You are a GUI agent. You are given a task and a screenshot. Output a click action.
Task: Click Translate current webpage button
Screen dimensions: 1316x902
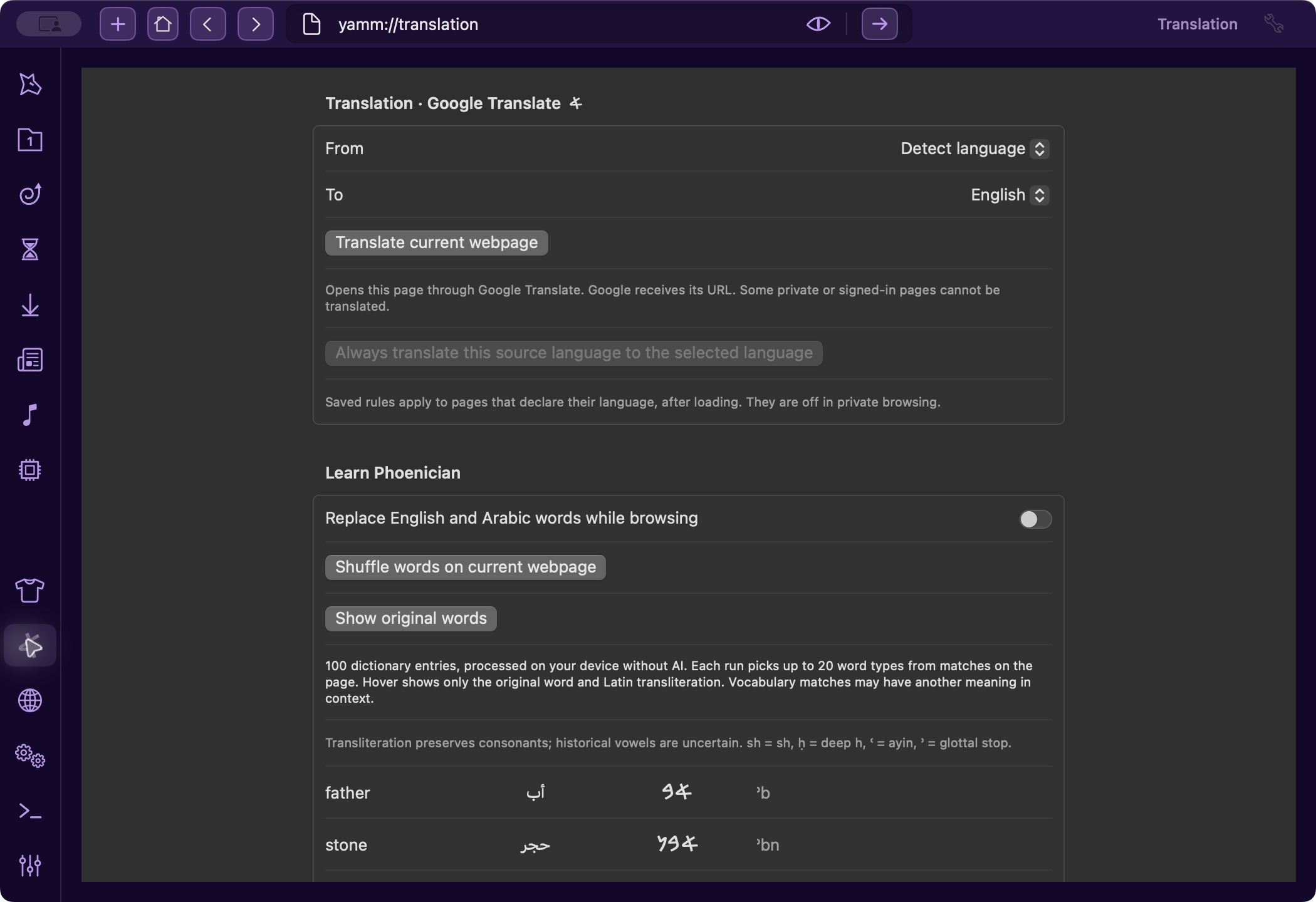(x=437, y=243)
